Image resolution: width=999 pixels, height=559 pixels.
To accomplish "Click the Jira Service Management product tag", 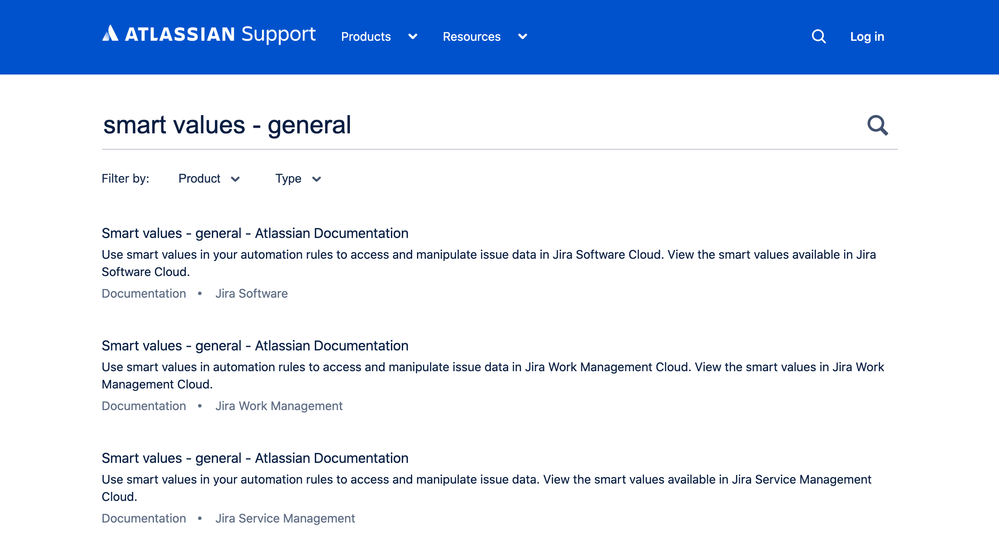I will 285,519.
